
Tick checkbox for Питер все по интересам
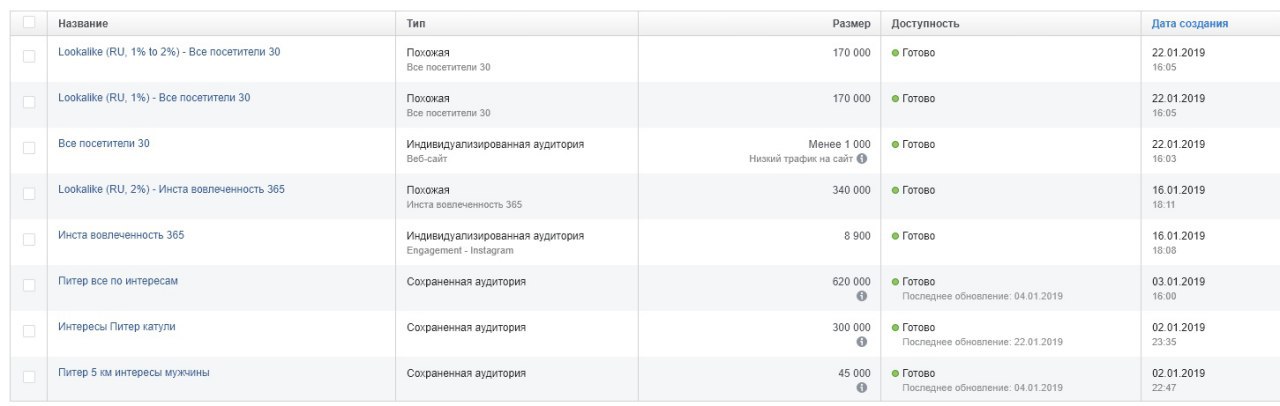point(28,286)
